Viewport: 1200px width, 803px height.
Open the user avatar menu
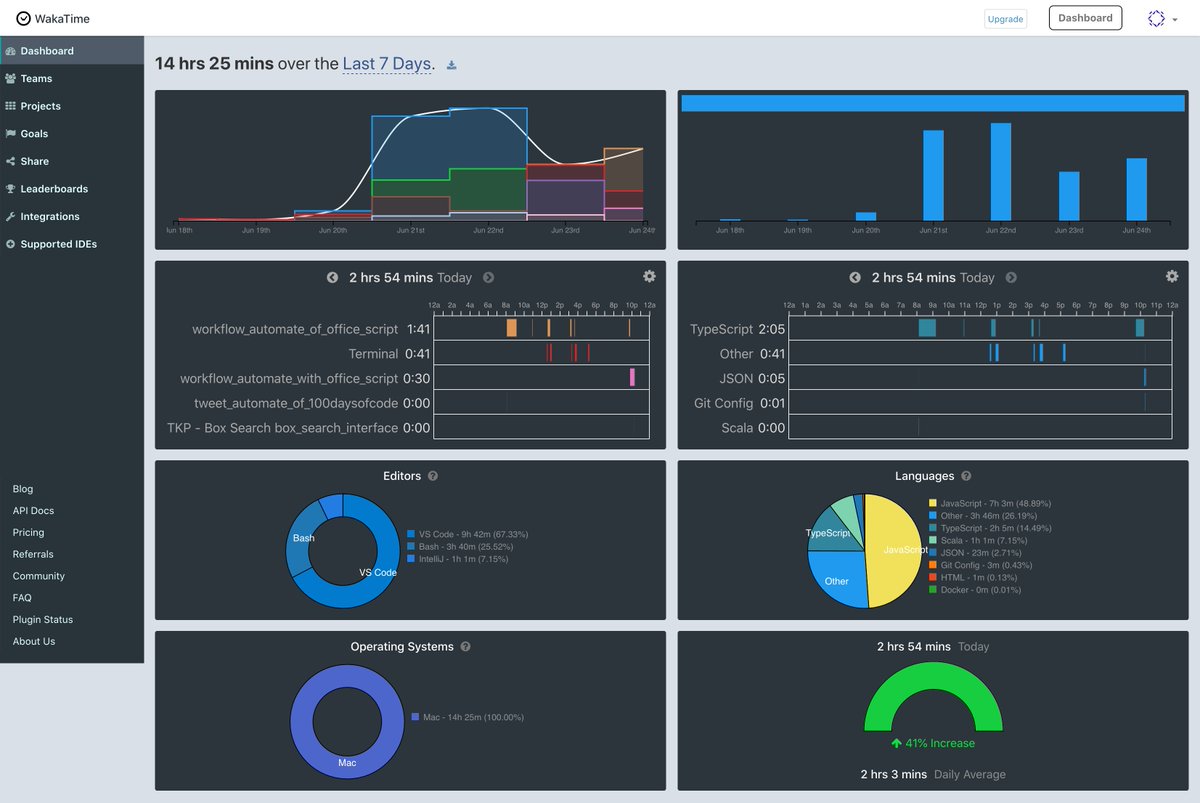point(1162,18)
